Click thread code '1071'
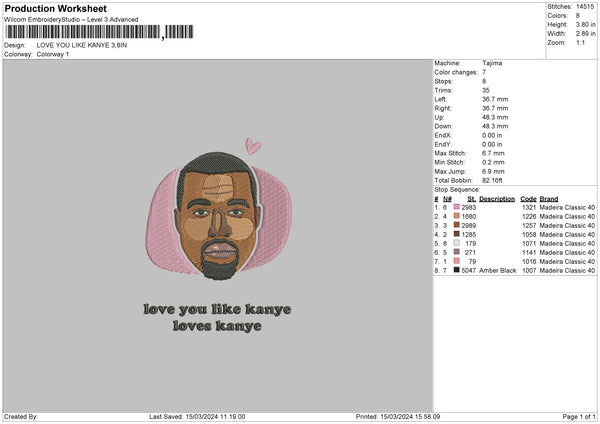 tap(529, 243)
